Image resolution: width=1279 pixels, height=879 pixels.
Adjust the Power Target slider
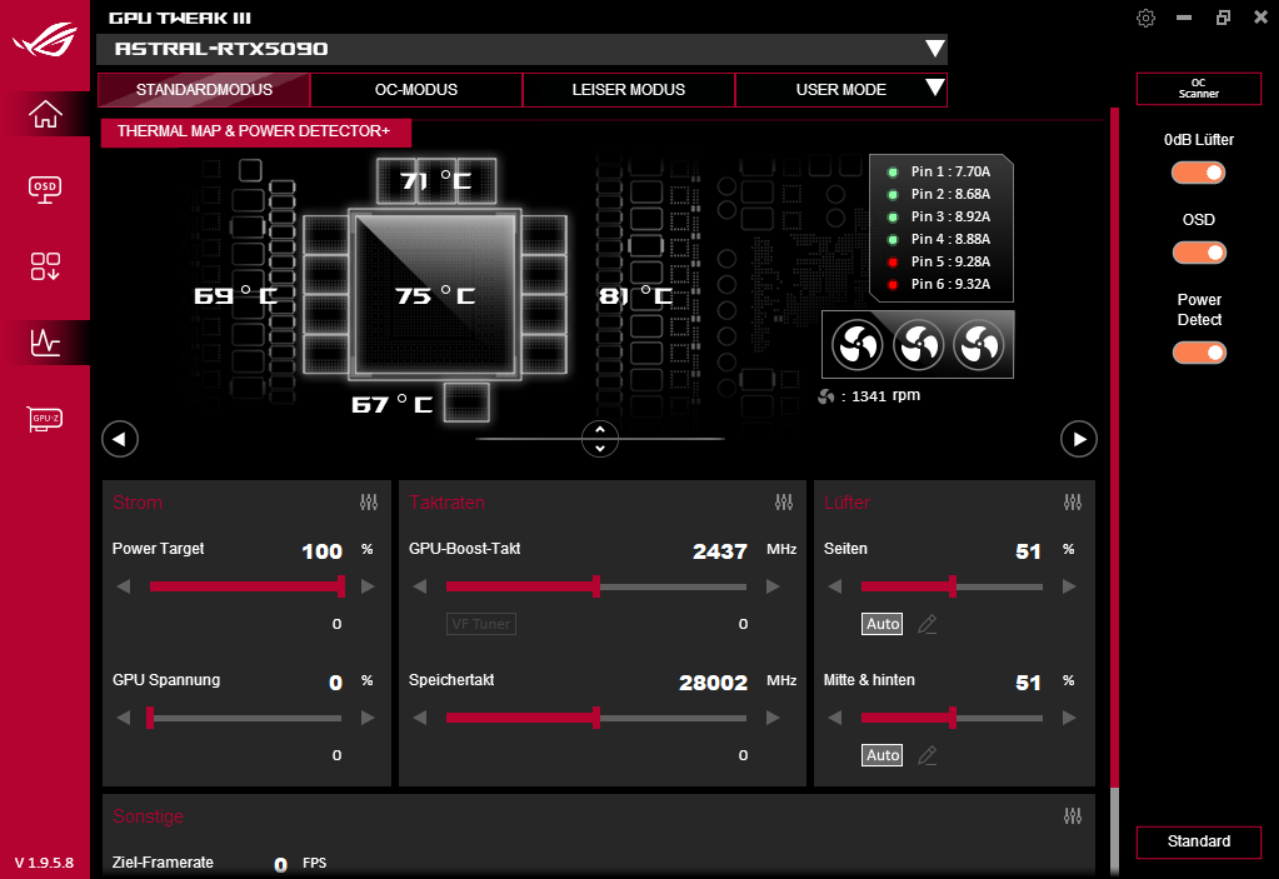(246, 586)
